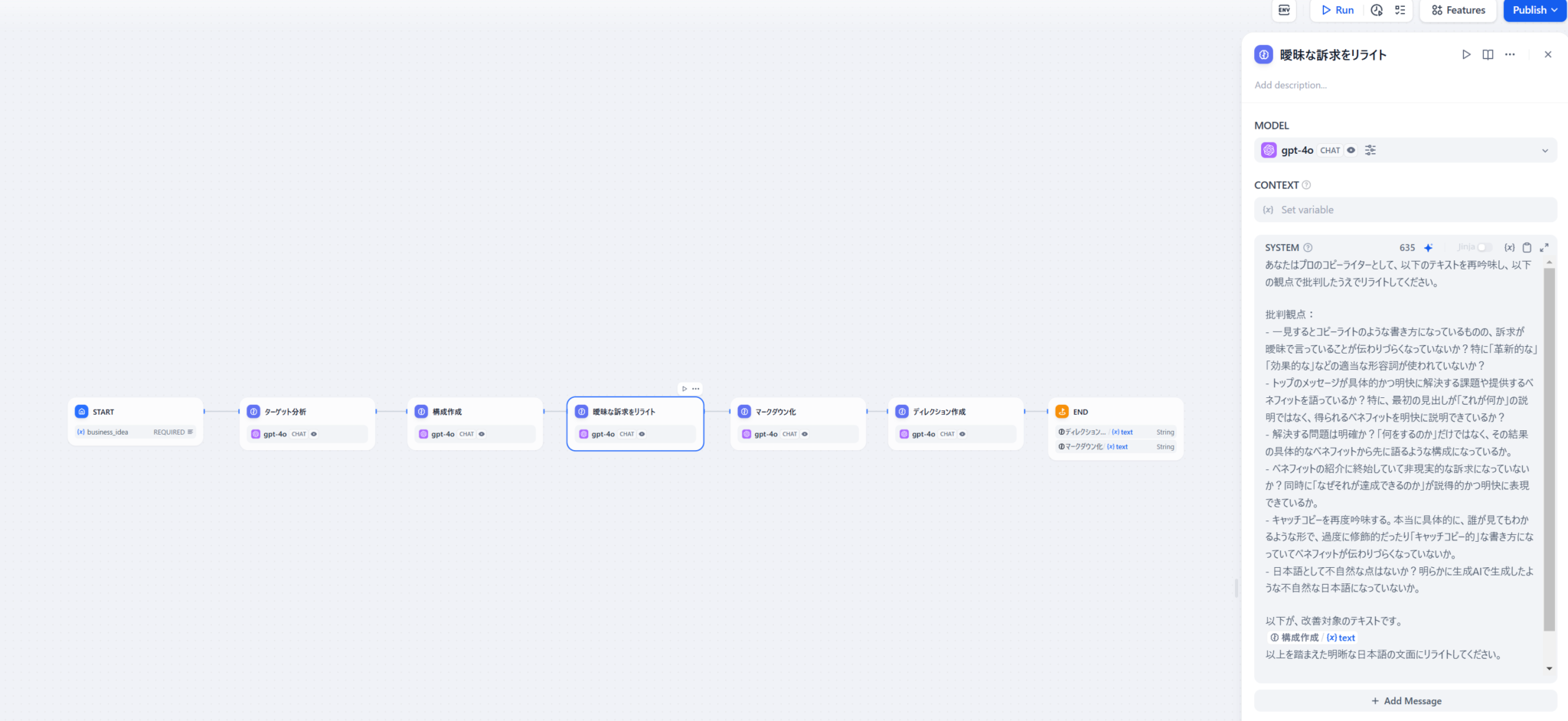Open the run history clock icon

coord(1377,10)
